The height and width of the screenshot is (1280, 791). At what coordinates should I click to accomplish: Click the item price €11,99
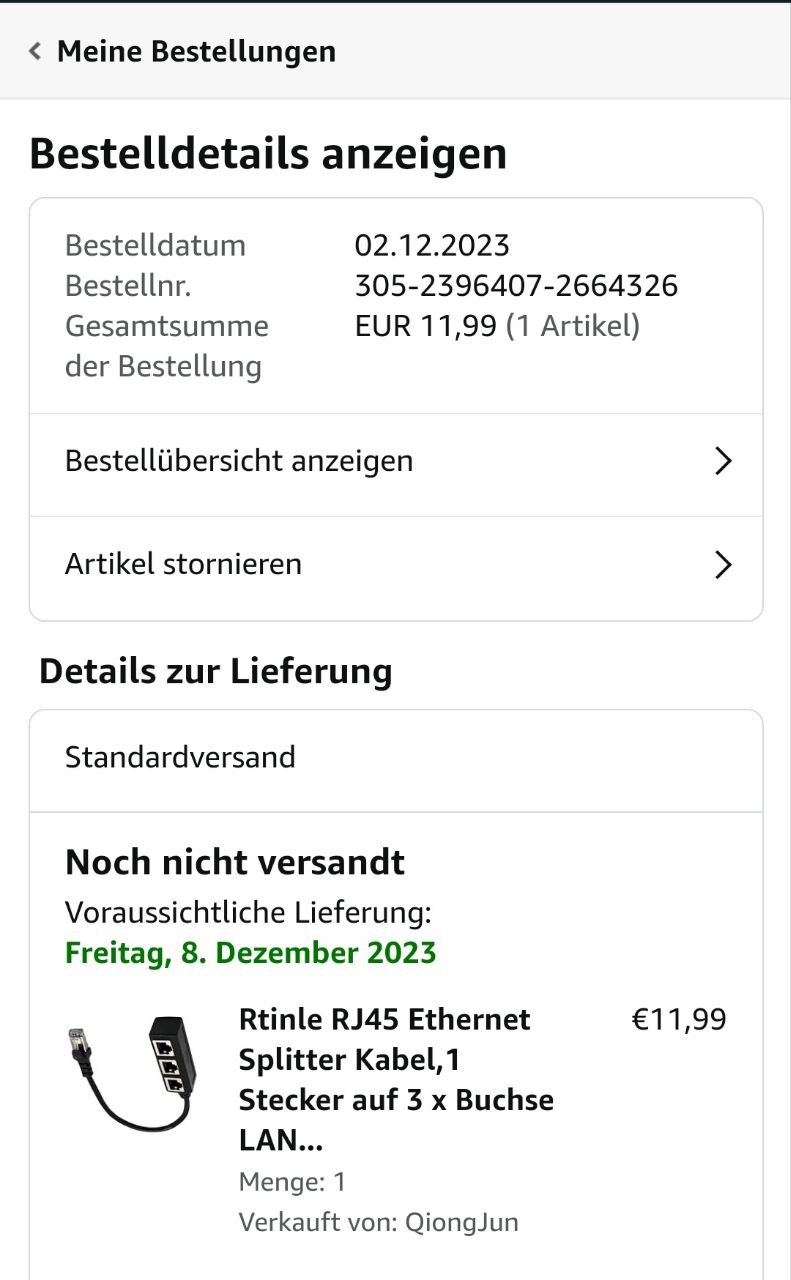click(x=679, y=1019)
